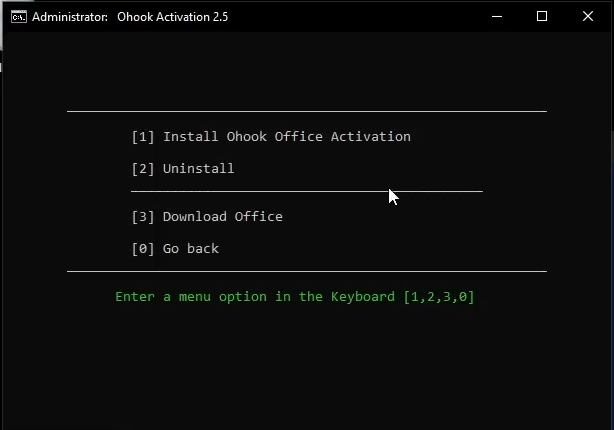Click the command prompt icon in title bar
Screen dimensions: 614x430
(x=18, y=17)
